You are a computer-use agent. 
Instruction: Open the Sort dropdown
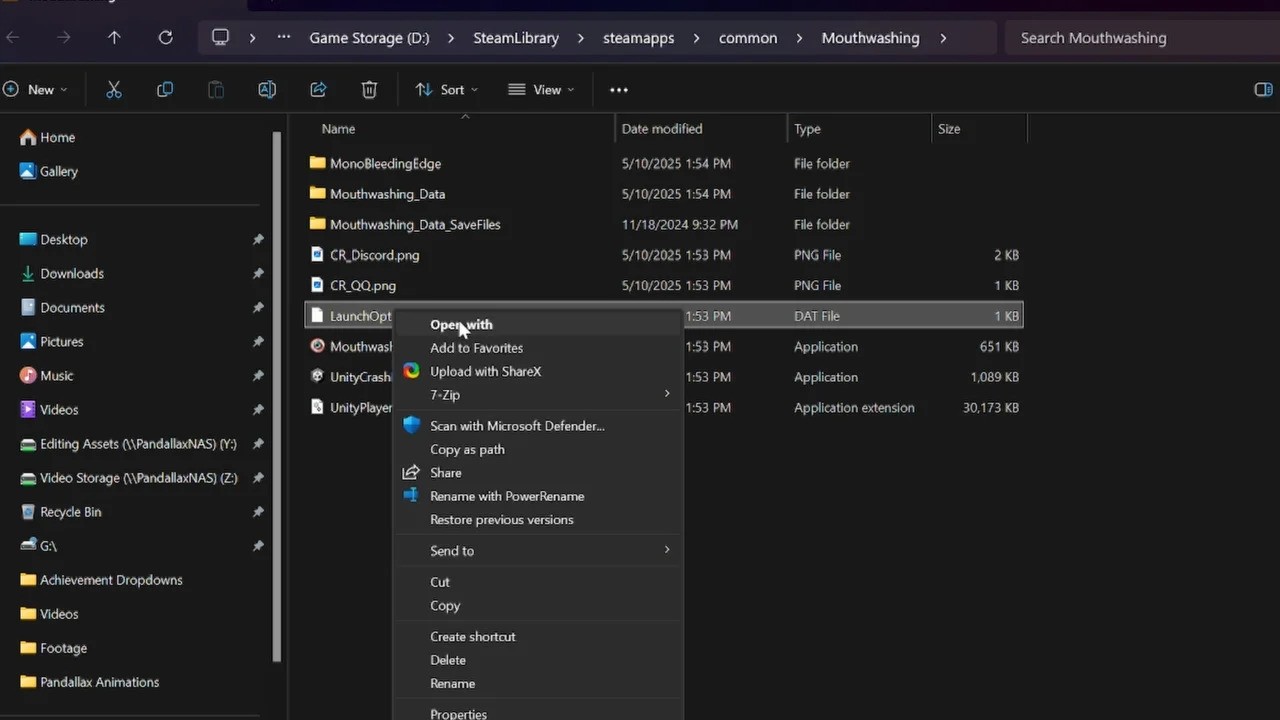(x=446, y=90)
